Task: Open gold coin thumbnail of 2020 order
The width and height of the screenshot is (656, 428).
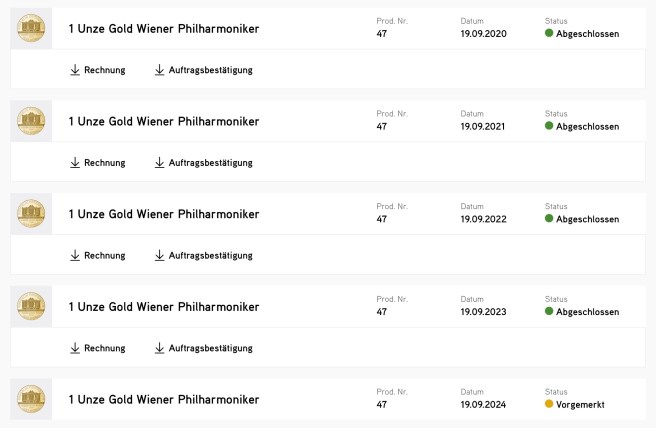Action: point(31,29)
